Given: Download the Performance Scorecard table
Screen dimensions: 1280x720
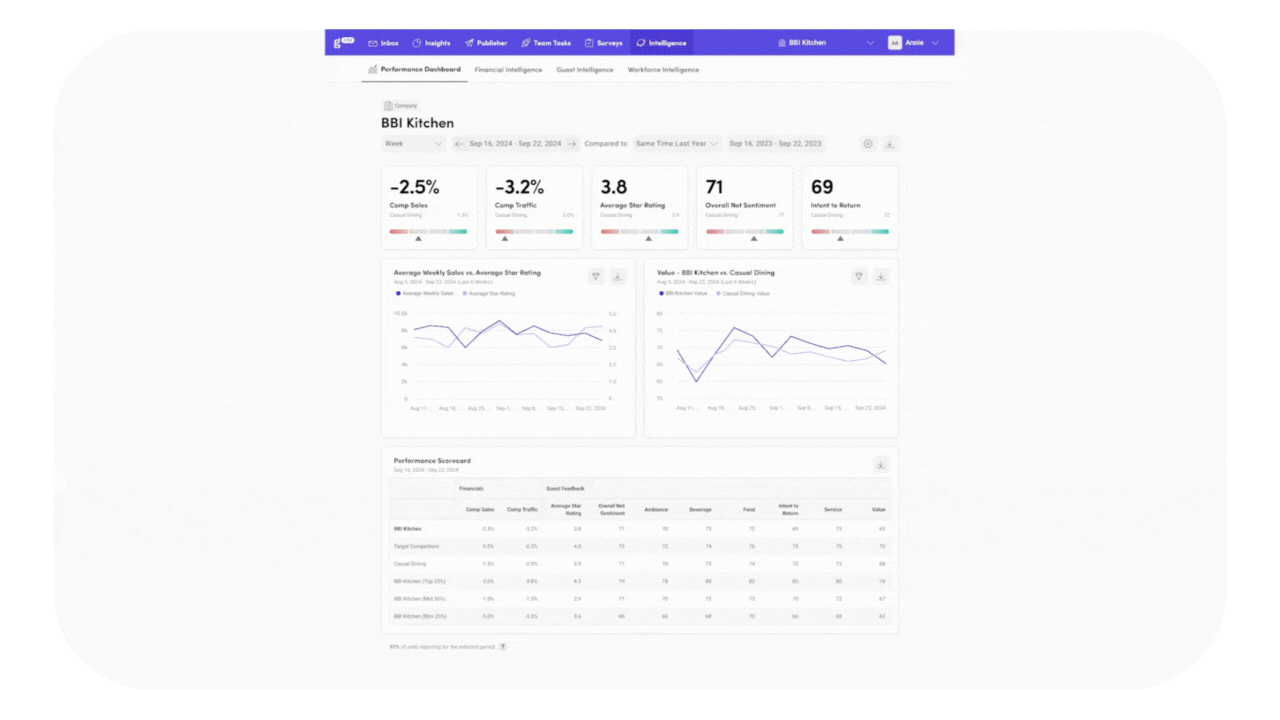Looking at the screenshot, I should tap(881, 464).
